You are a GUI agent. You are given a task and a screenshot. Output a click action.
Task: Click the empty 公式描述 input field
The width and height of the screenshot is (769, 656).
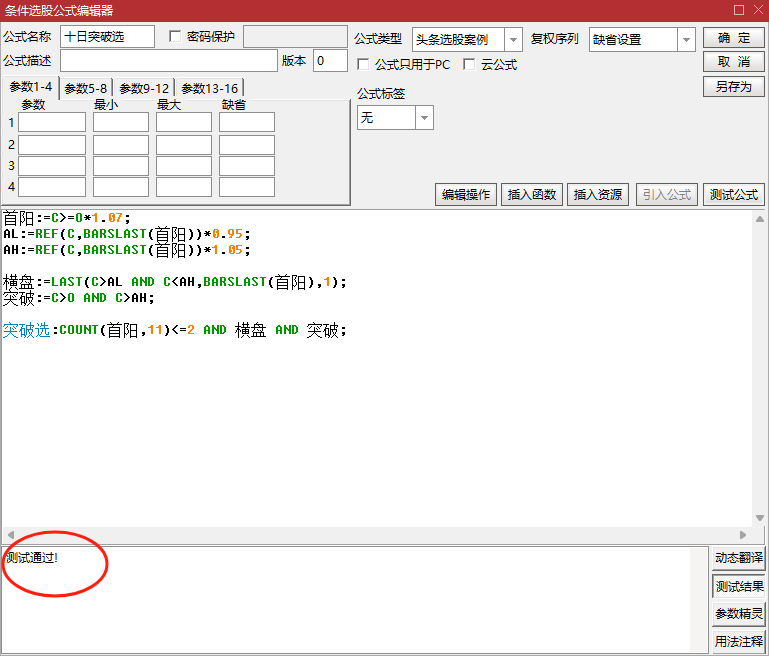(169, 61)
